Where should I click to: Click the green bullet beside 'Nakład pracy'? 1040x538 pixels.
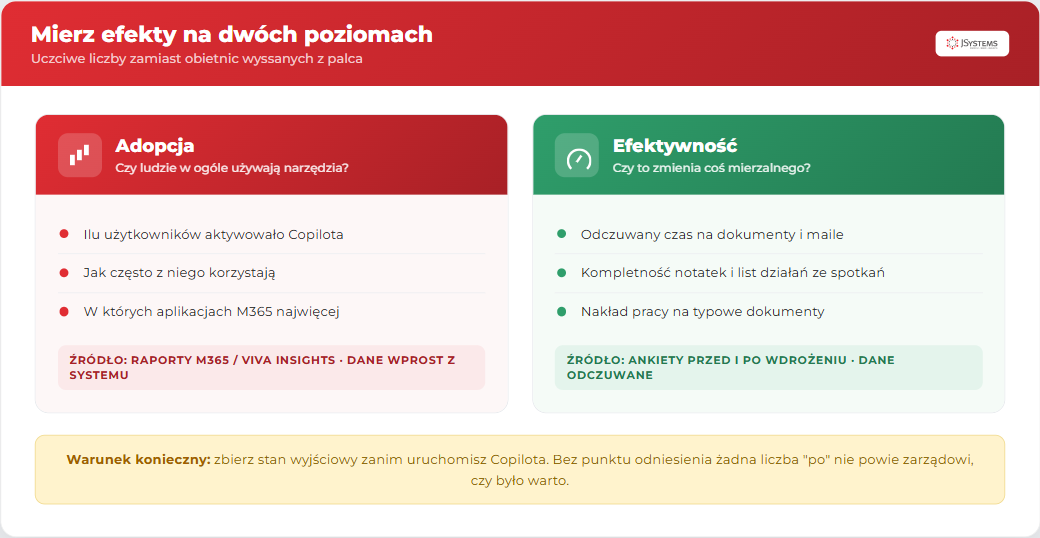point(562,311)
